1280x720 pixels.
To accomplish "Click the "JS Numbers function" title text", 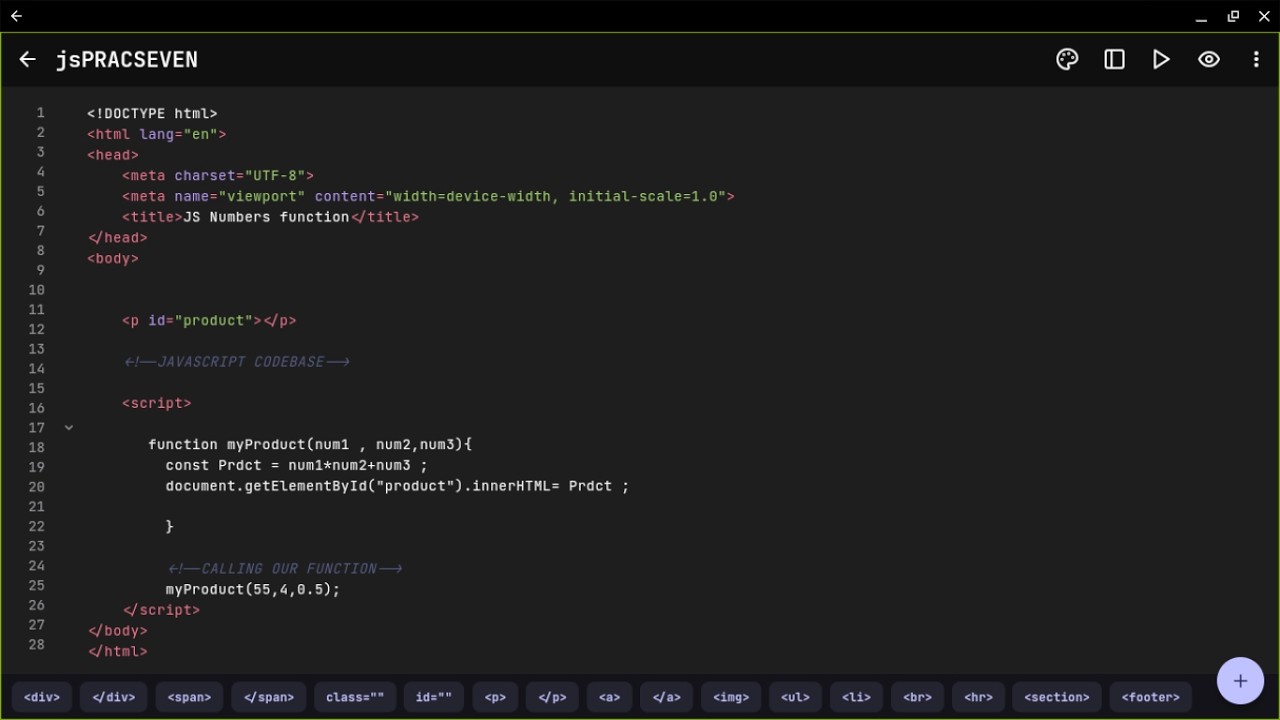I will point(267,217).
